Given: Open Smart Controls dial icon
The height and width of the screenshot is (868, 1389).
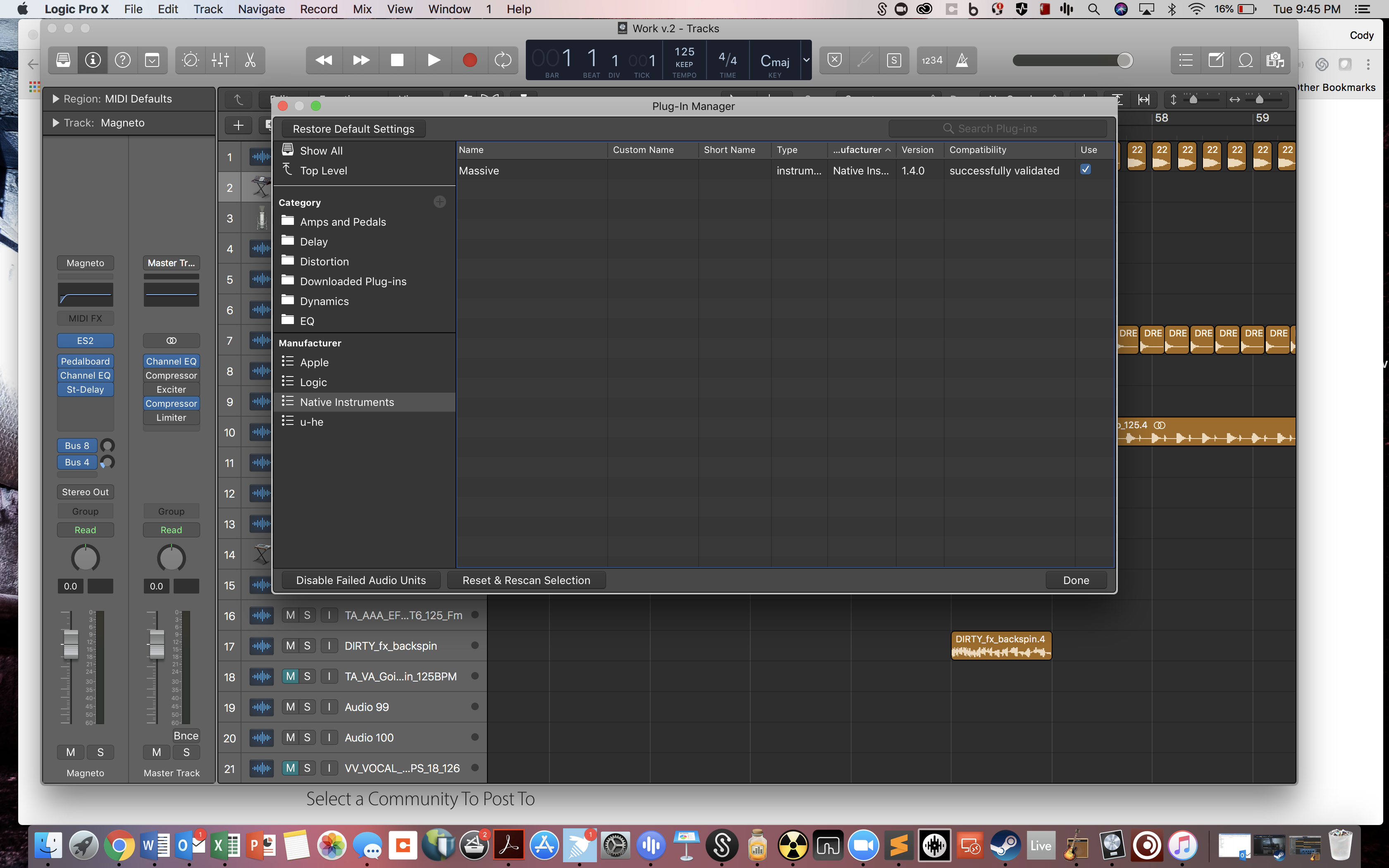Looking at the screenshot, I should pyautogui.click(x=191, y=60).
